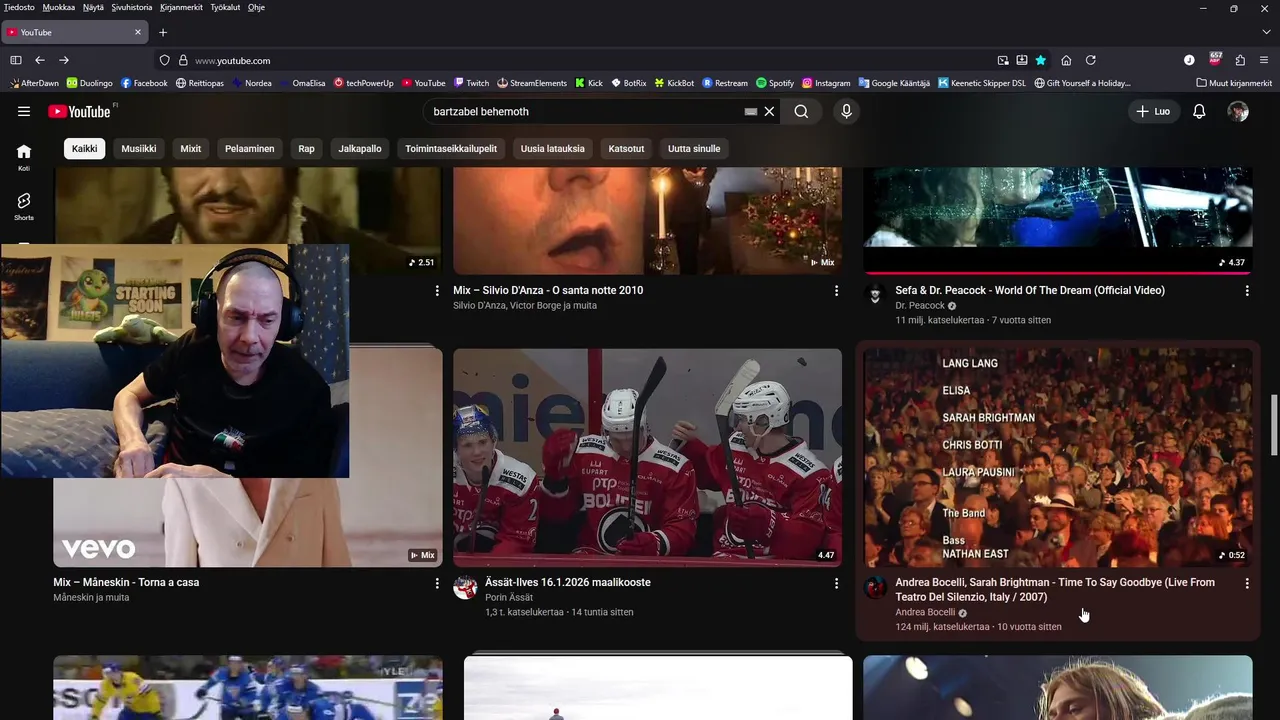This screenshot has width=1280, height=720.
Task: Open the Kirjanmerkit menu
Action: point(181,7)
